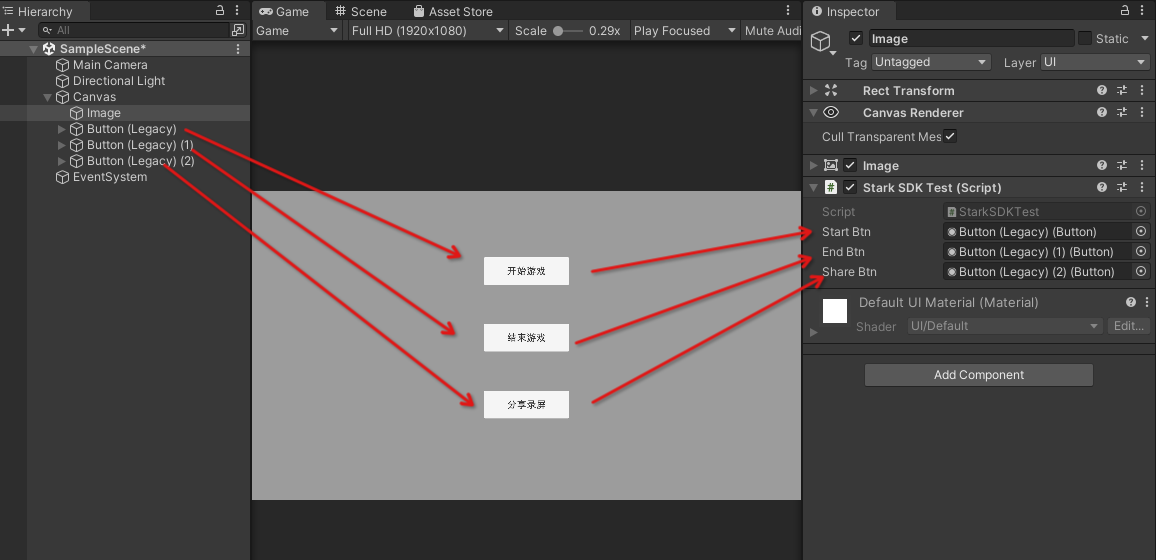This screenshot has width=1156, height=560.
Task: Open Default UI Material three-dot menu
Action: pos(1146,302)
